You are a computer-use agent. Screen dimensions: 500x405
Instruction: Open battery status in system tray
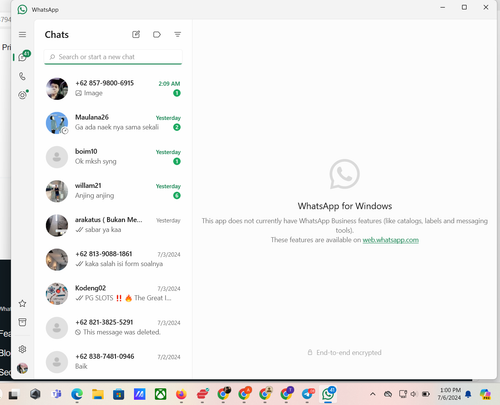[426, 394]
